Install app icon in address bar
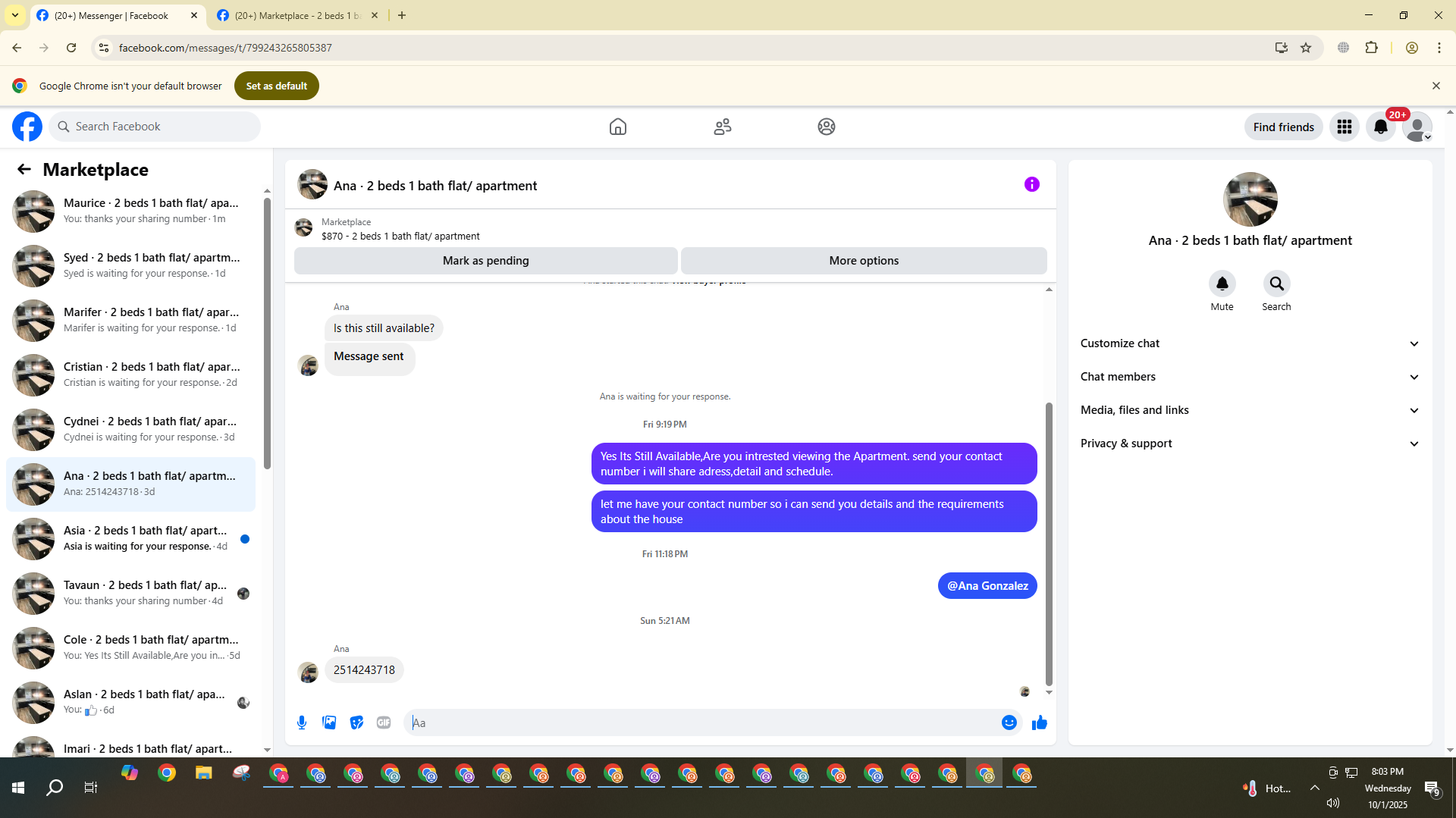 1282,48
